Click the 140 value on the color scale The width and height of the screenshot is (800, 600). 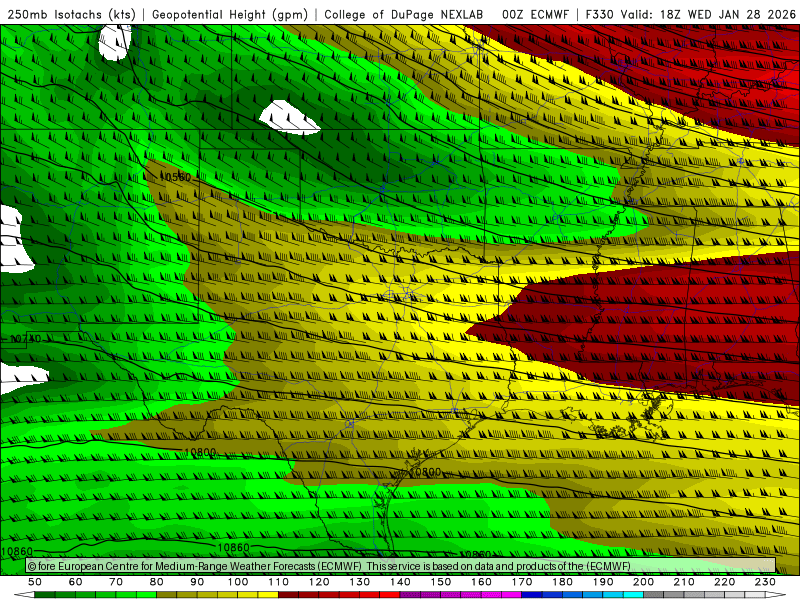click(x=400, y=582)
